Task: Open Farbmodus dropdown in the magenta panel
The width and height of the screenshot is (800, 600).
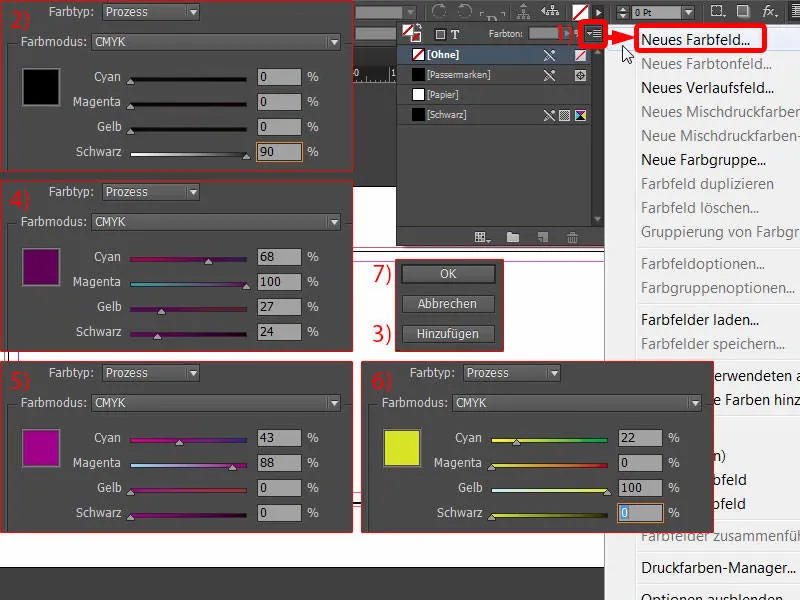Action: 216,403
